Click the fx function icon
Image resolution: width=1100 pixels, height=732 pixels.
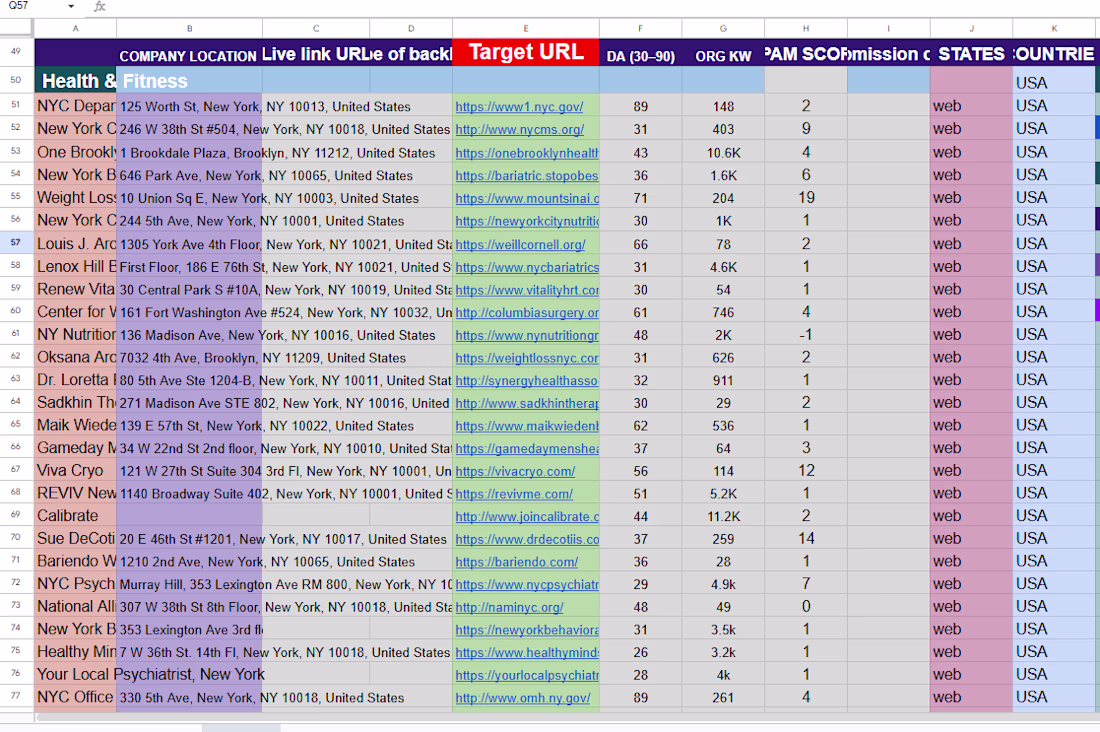(x=100, y=6)
